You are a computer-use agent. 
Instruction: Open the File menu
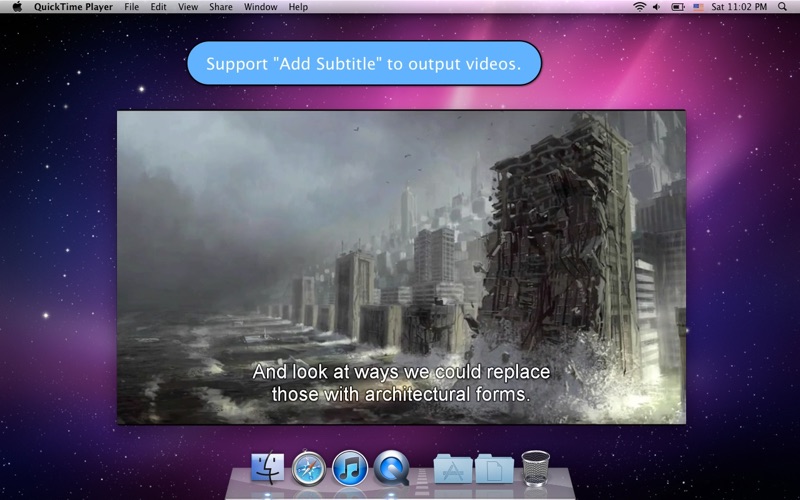[x=132, y=7]
